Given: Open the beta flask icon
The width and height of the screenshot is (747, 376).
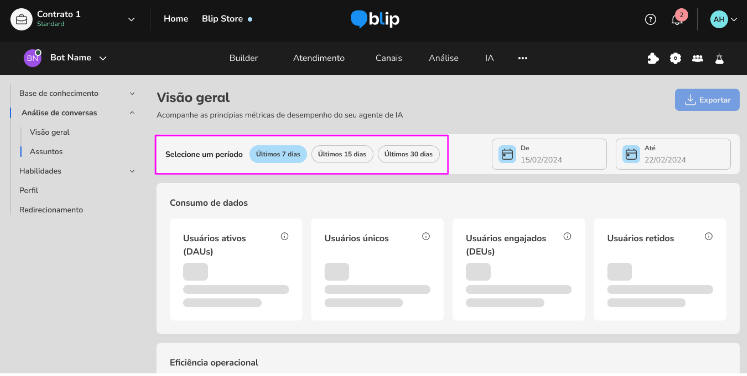Looking at the screenshot, I should tap(719, 58).
